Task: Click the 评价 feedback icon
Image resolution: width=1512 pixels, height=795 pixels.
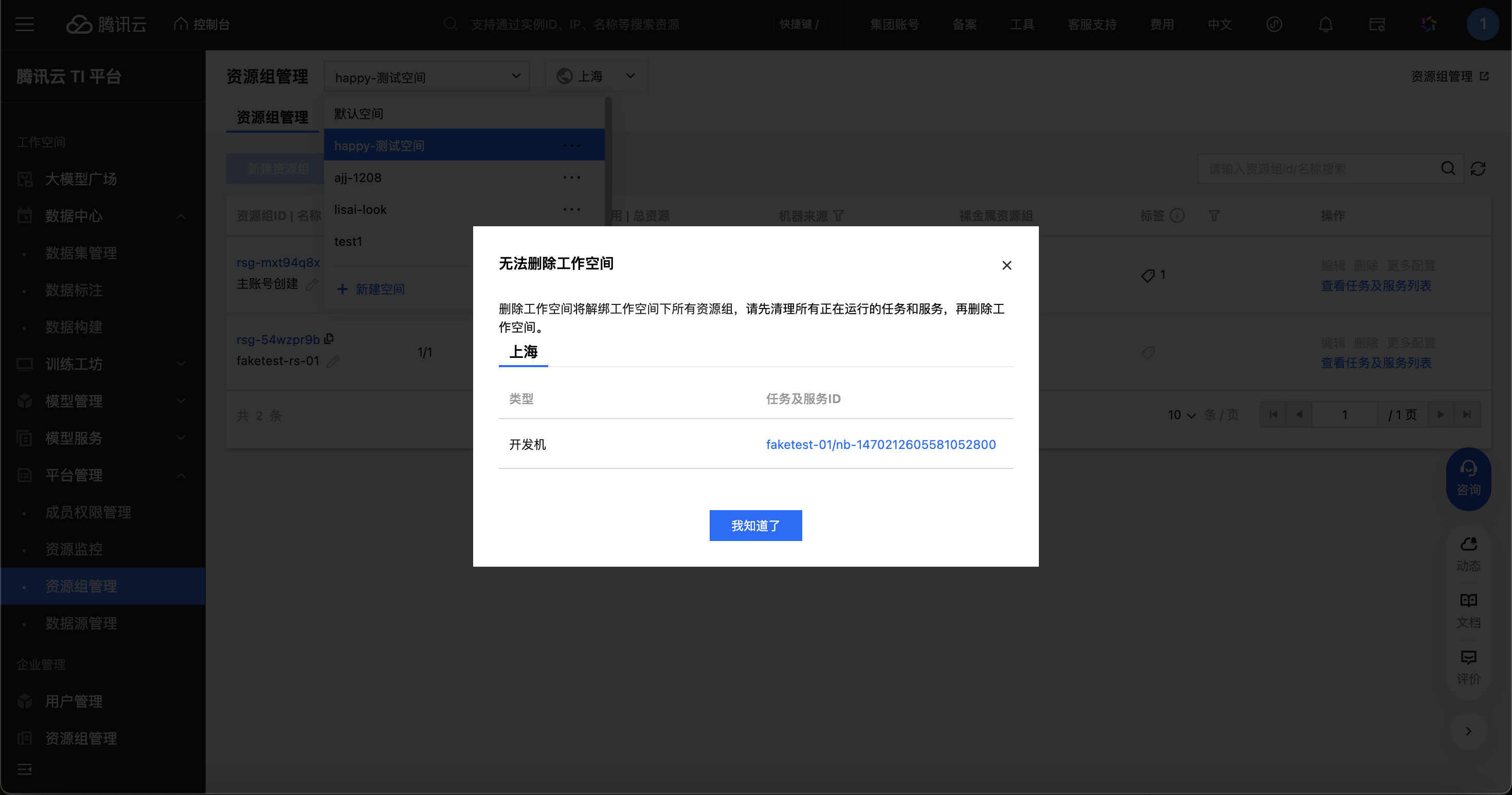Action: pos(1468,657)
